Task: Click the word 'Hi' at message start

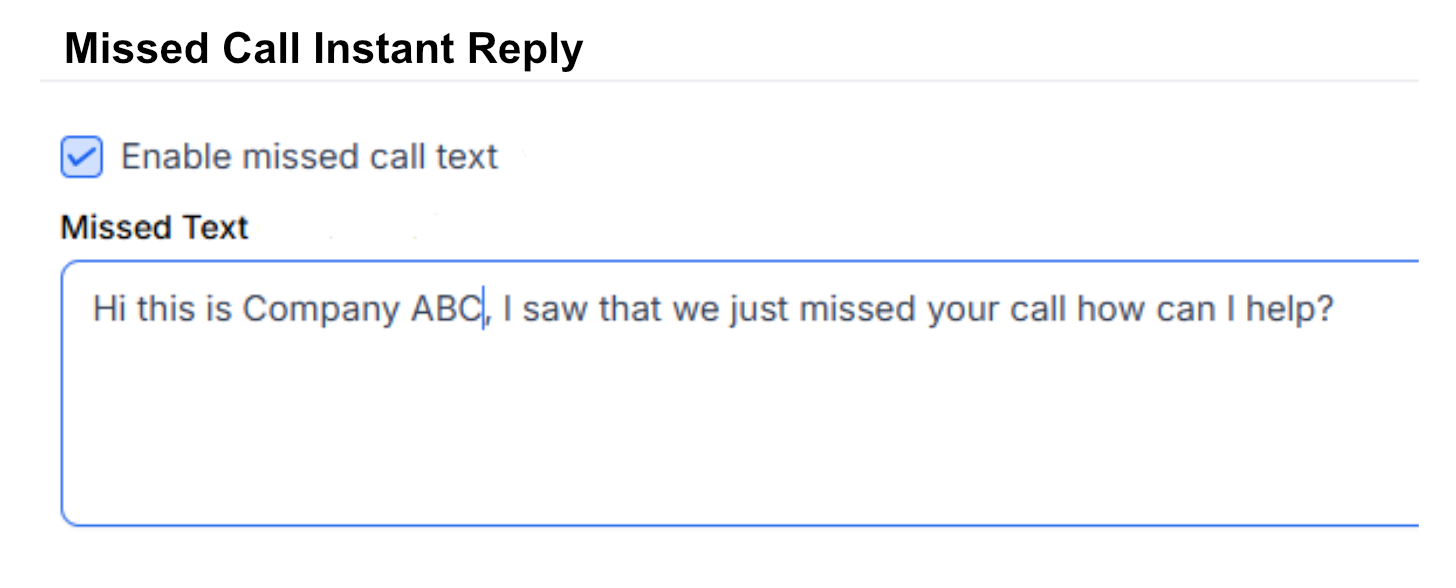Action: [x=110, y=309]
